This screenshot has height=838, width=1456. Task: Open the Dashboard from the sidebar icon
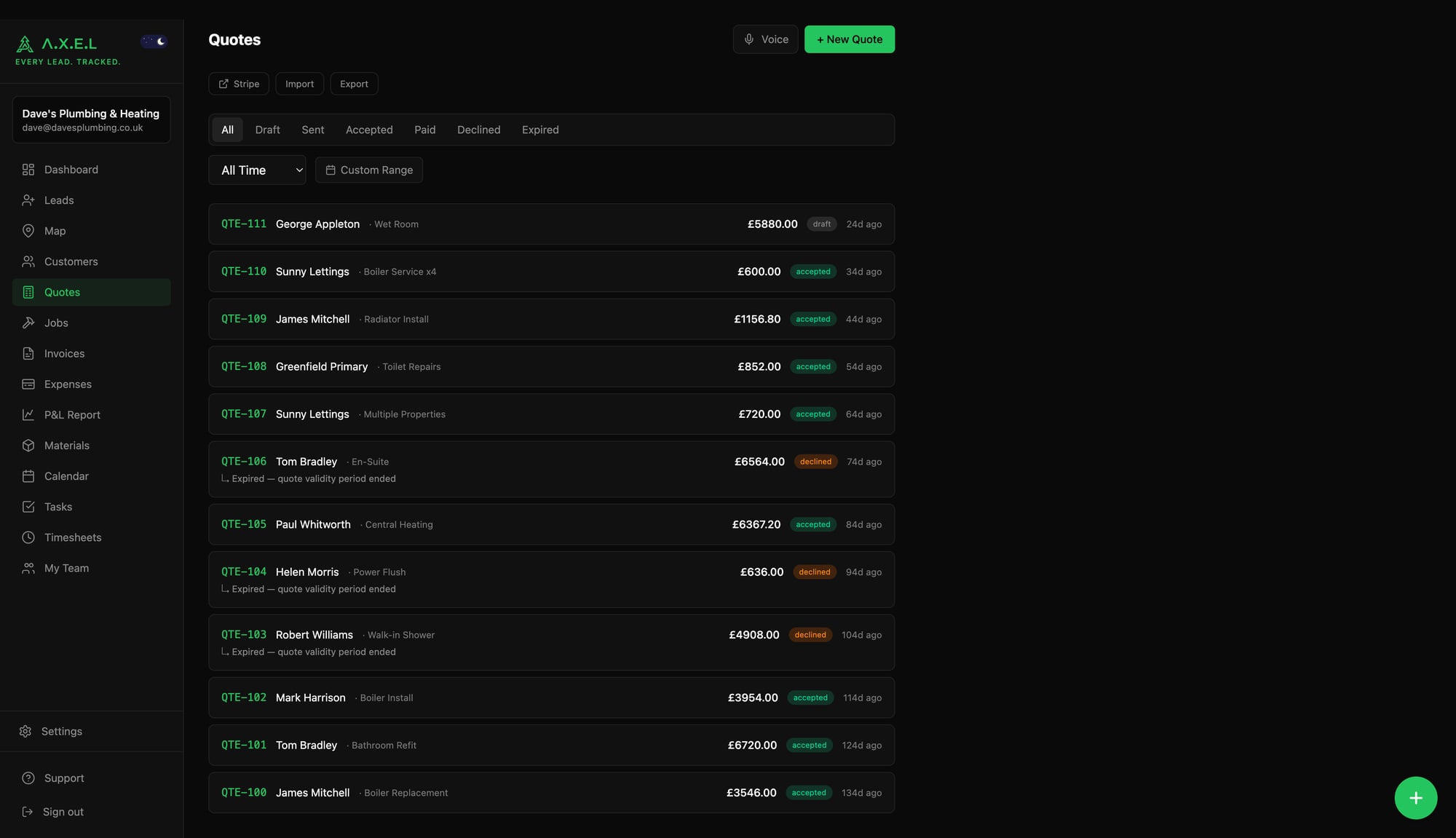pyautogui.click(x=28, y=169)
